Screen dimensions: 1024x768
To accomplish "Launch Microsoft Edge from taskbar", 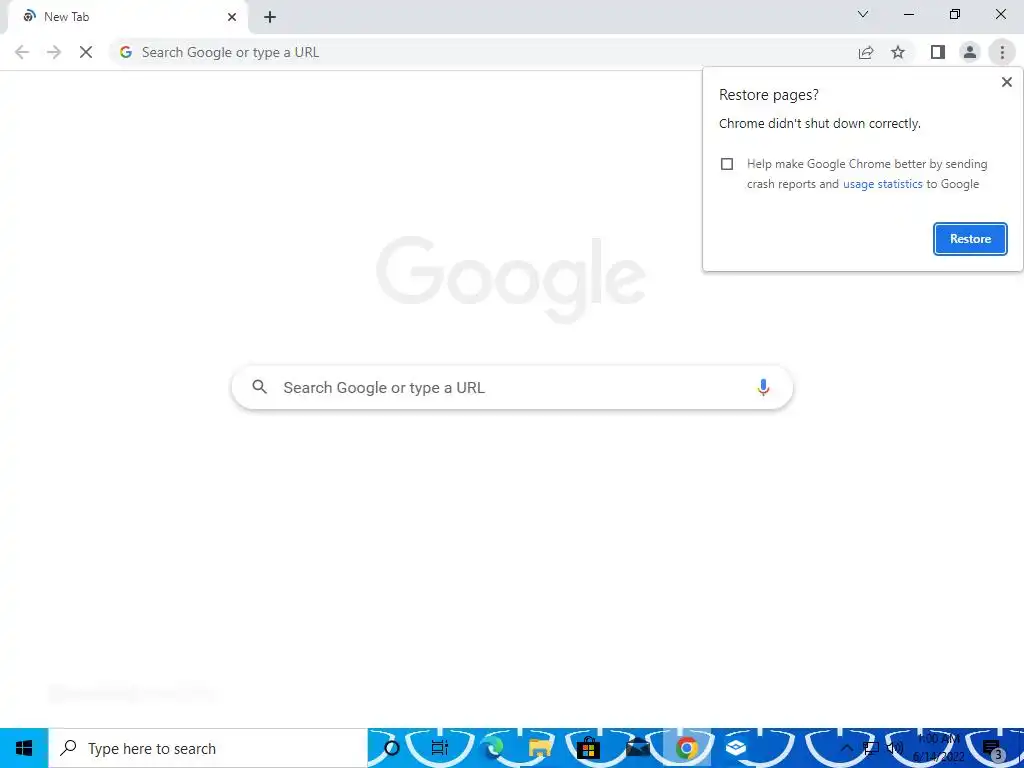I will coord(492,748).
